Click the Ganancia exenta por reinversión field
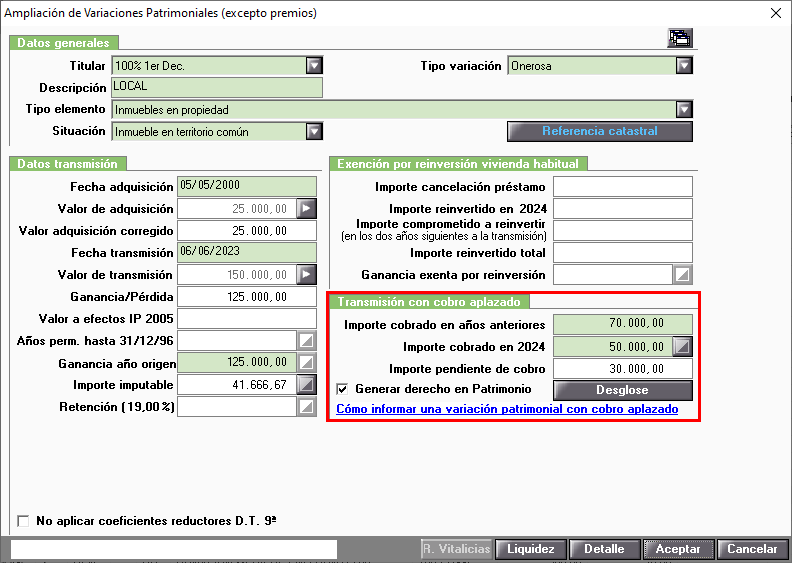792x563 pixels. click(613, 275)
